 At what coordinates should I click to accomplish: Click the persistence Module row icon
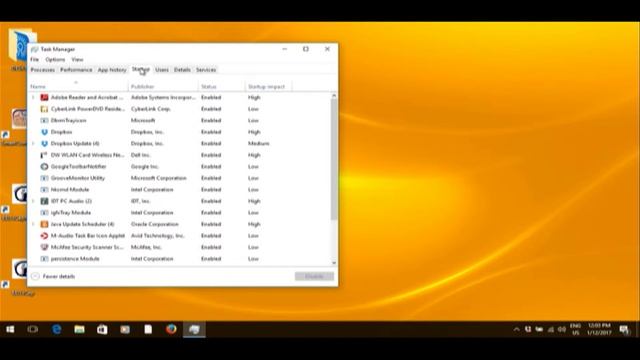[x=44, y=259]
